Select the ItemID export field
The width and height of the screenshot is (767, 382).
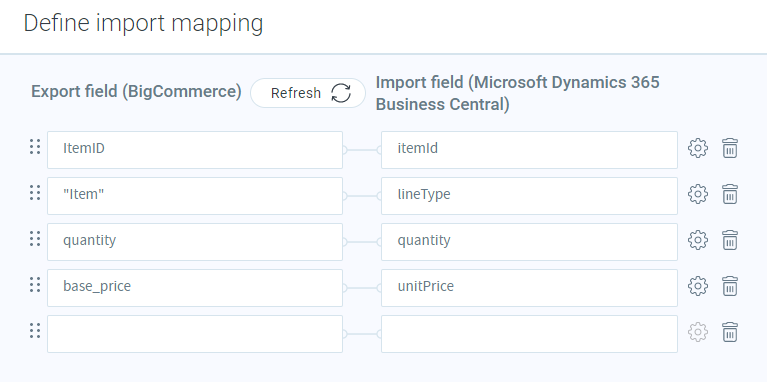click(195, 150)
